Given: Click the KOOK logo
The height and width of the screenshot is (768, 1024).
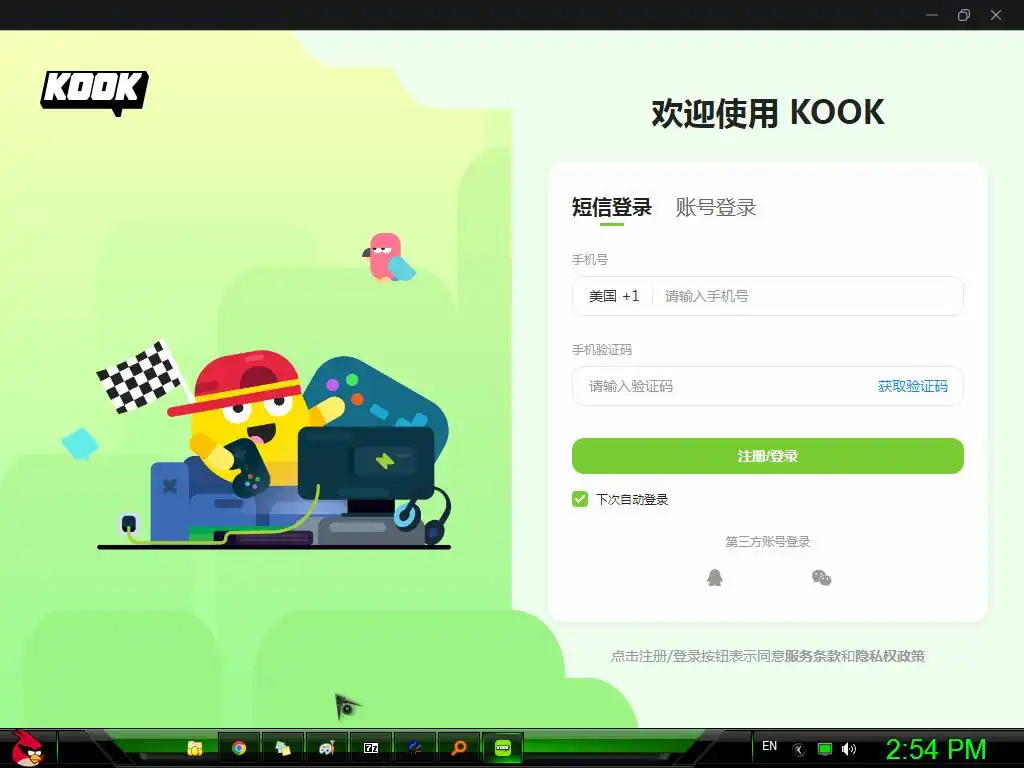Looking at the screenshot, I should [x=95, y=93].
